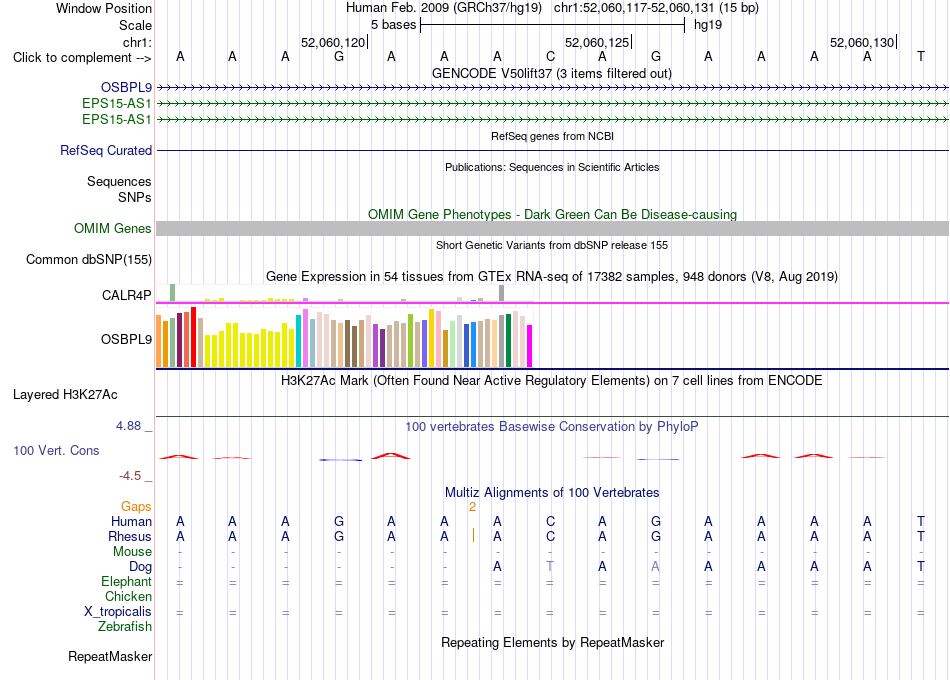
Task: Click the C base in Human alignment row
Action: tap(550, 521)
